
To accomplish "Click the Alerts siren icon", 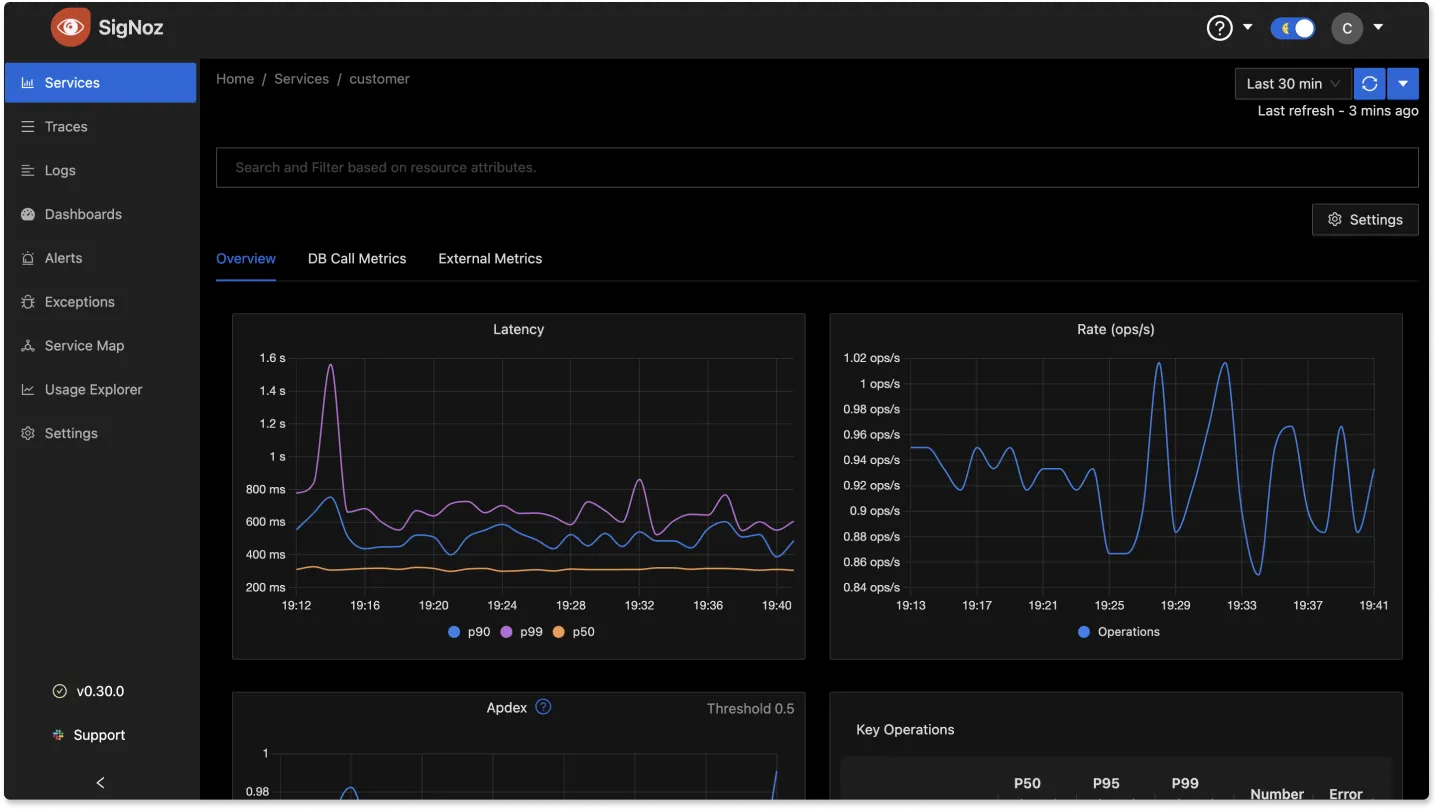I will click(28, 258).
